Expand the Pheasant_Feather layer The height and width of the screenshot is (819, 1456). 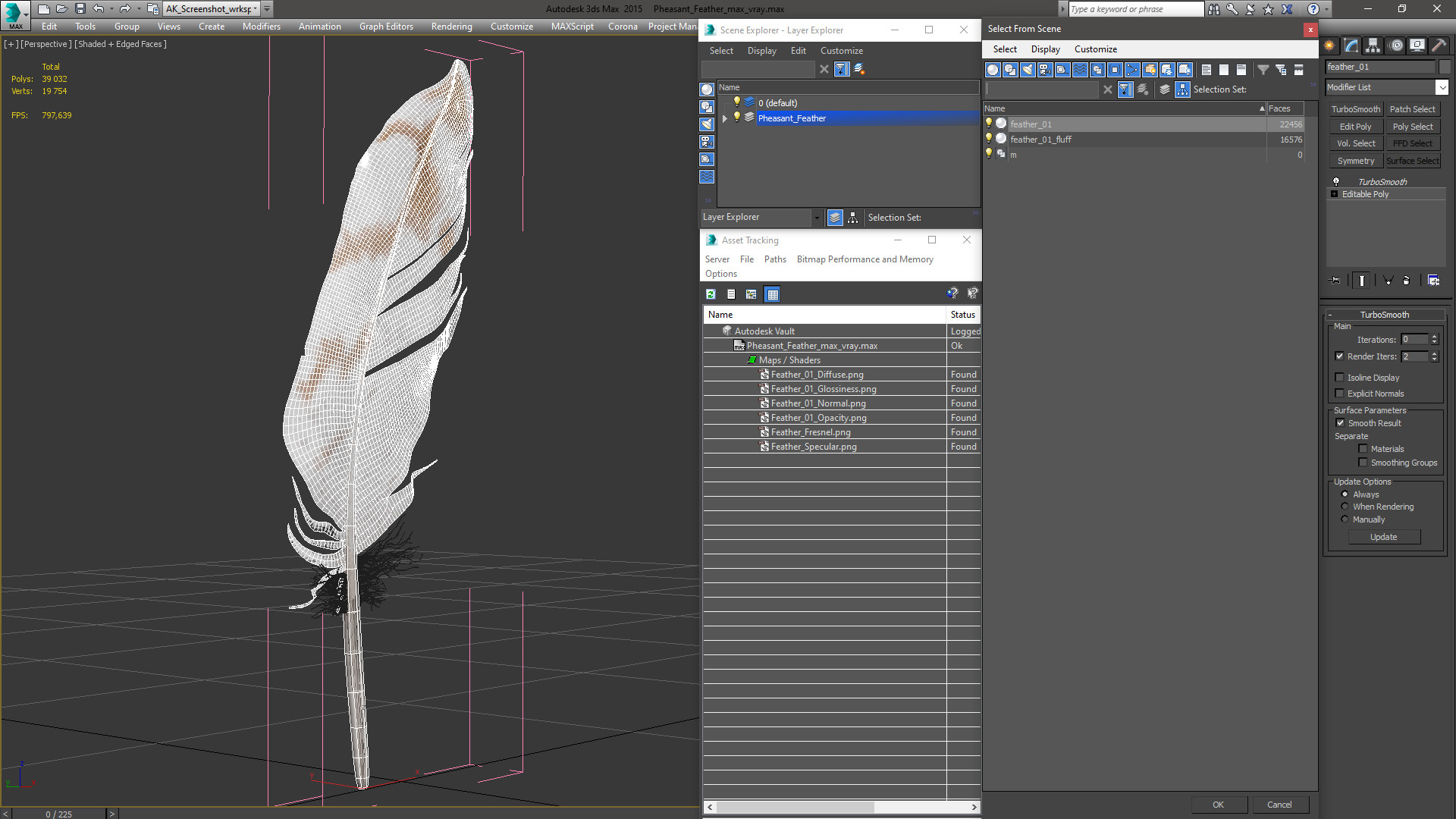click(725, 118)
